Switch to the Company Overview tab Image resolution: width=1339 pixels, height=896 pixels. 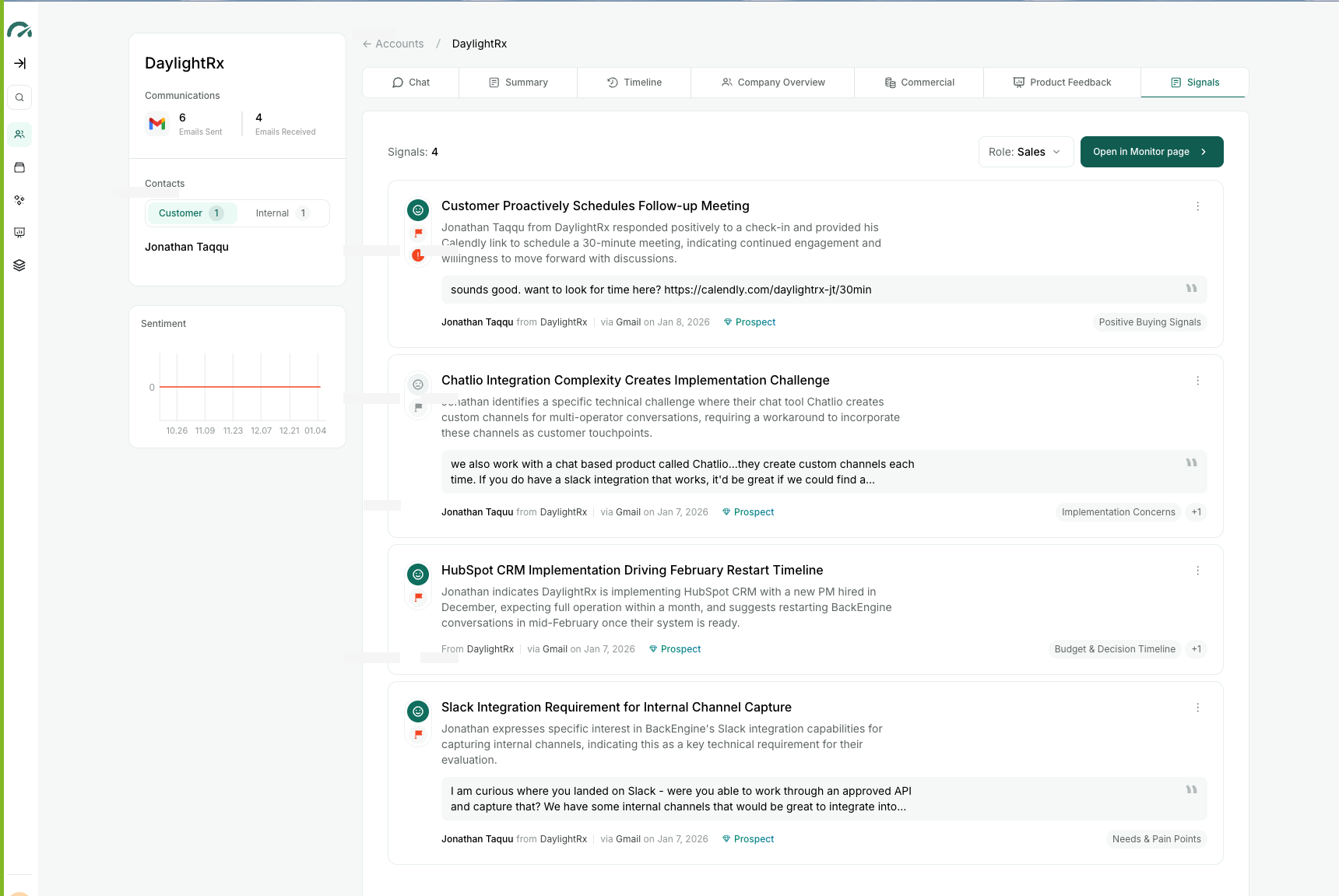[x=771, y=82]
